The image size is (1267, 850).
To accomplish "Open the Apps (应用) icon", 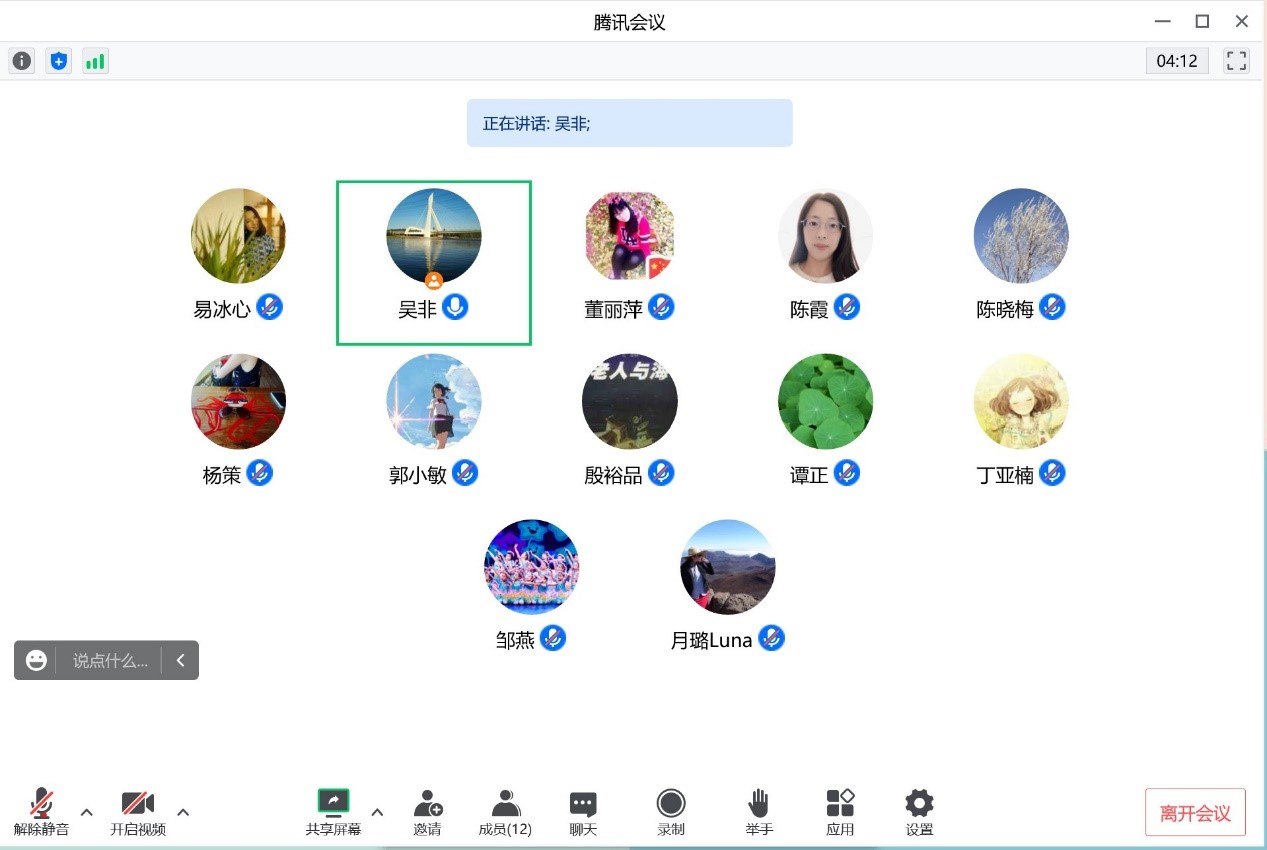I will 840,812.
